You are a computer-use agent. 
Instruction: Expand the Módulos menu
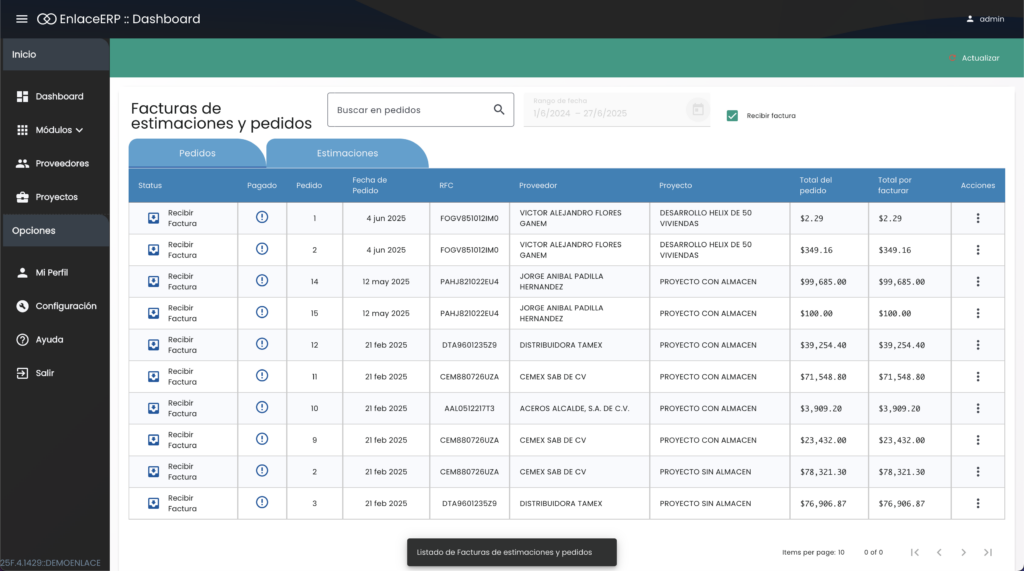(x=50, y=130)
